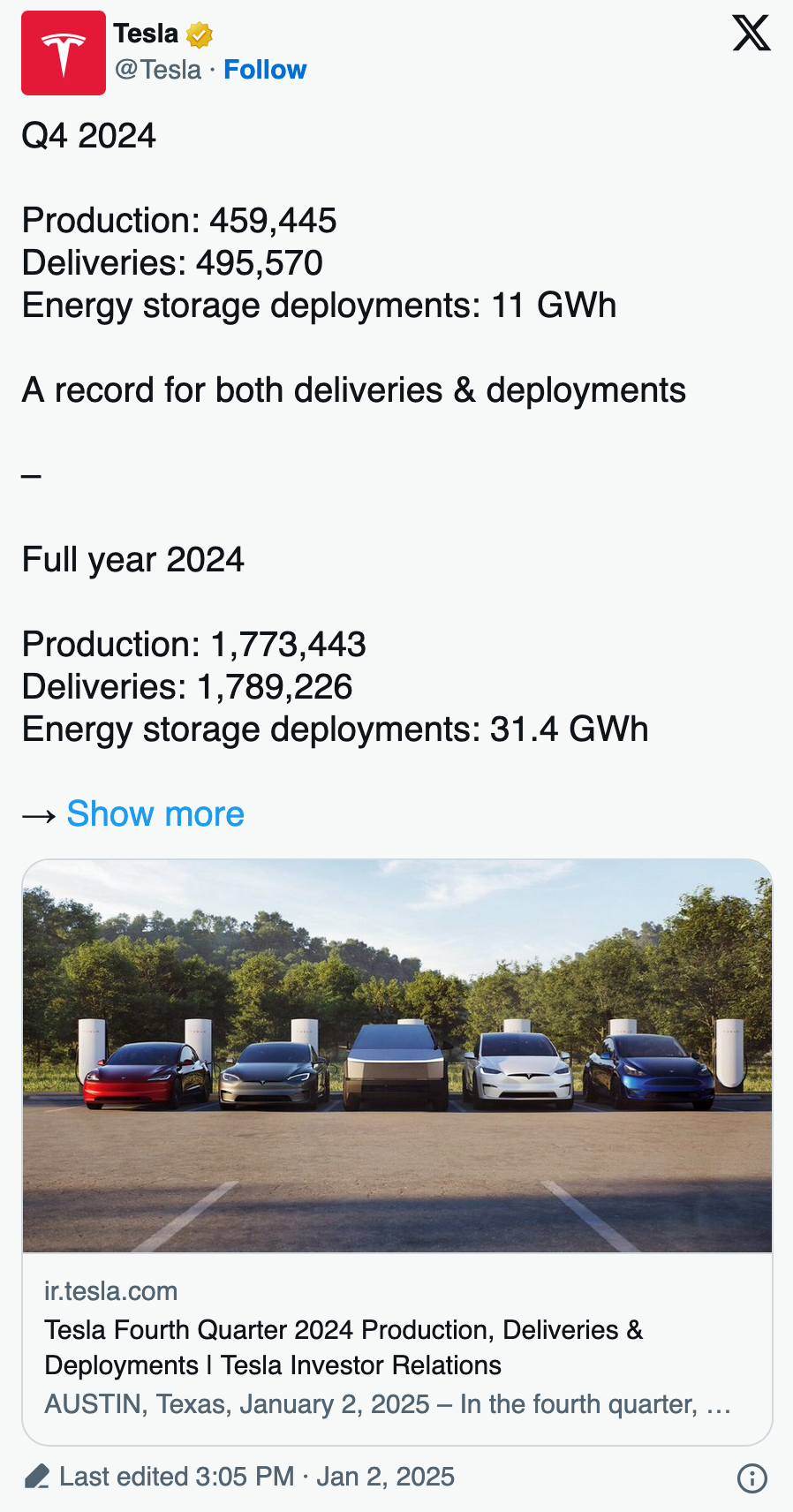
Task: Click the record deliveries & deployments line
Action: coord(353,390)
